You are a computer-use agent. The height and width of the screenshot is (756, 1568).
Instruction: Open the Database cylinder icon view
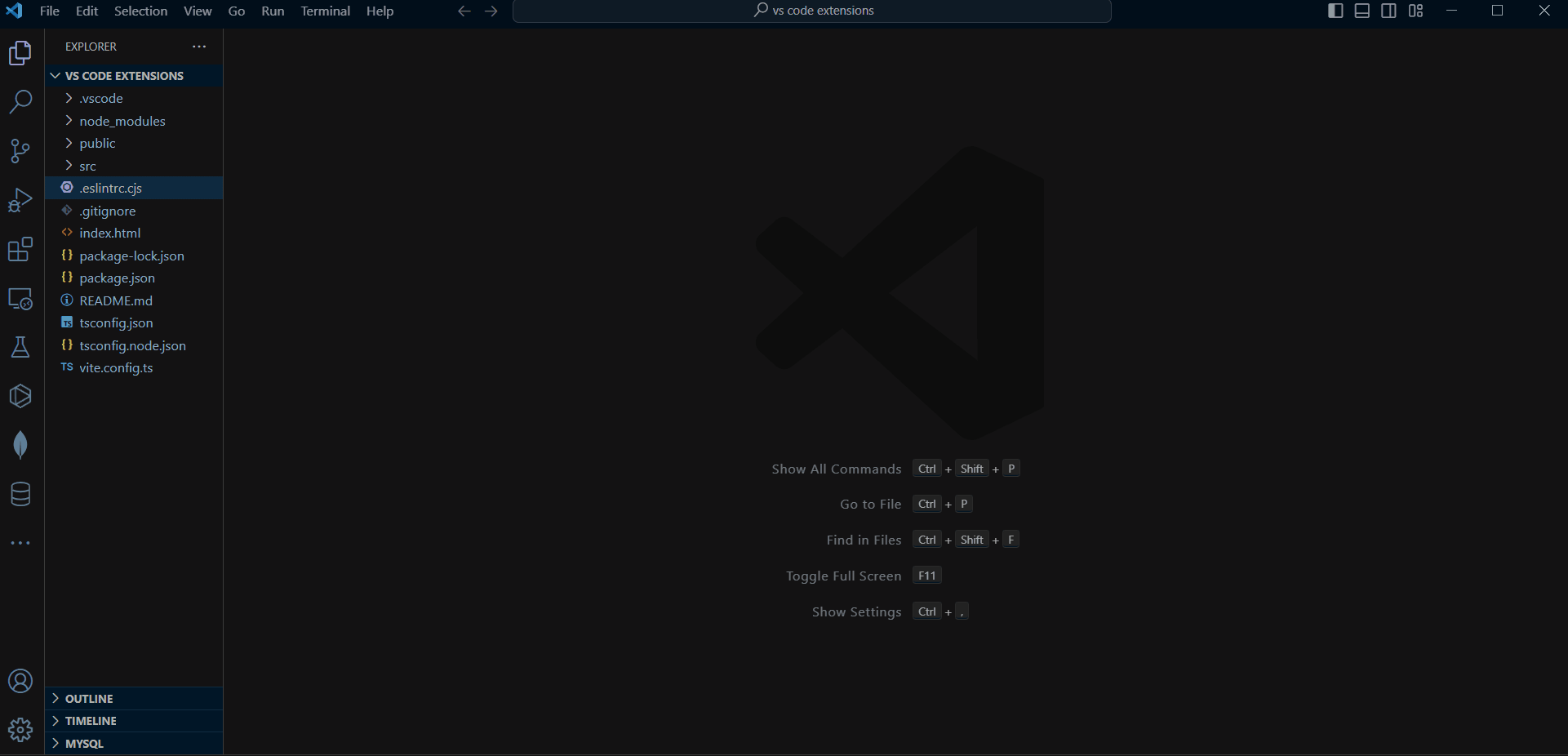point(20,494)
